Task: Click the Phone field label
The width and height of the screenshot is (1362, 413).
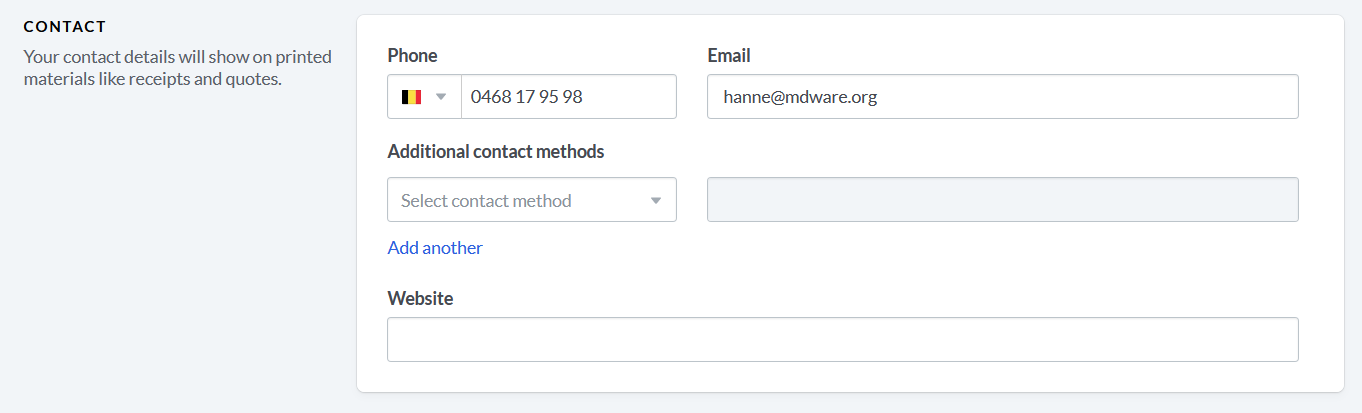Action: click(412, 56)
